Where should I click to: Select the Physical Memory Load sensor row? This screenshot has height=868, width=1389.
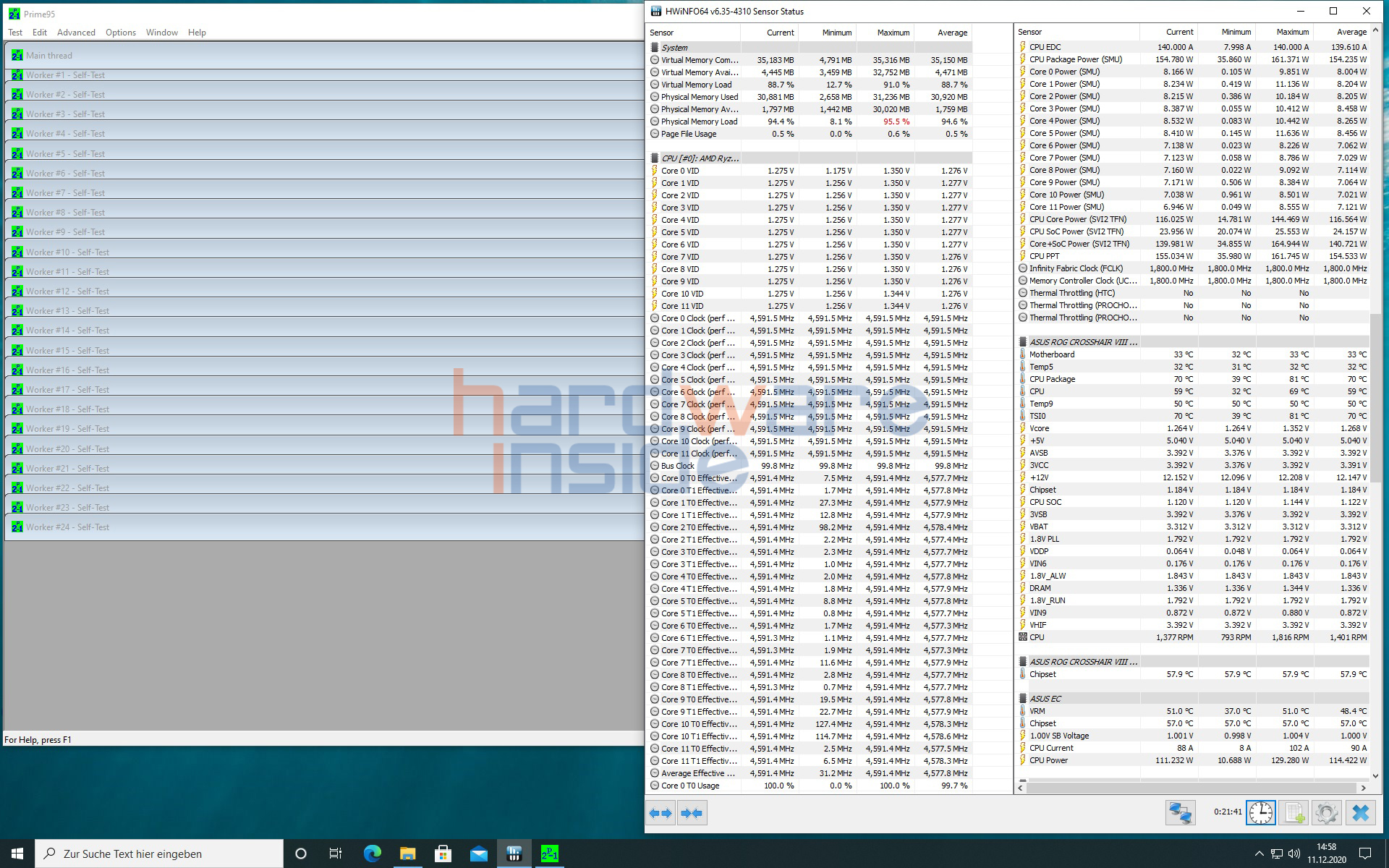(809, 122)
